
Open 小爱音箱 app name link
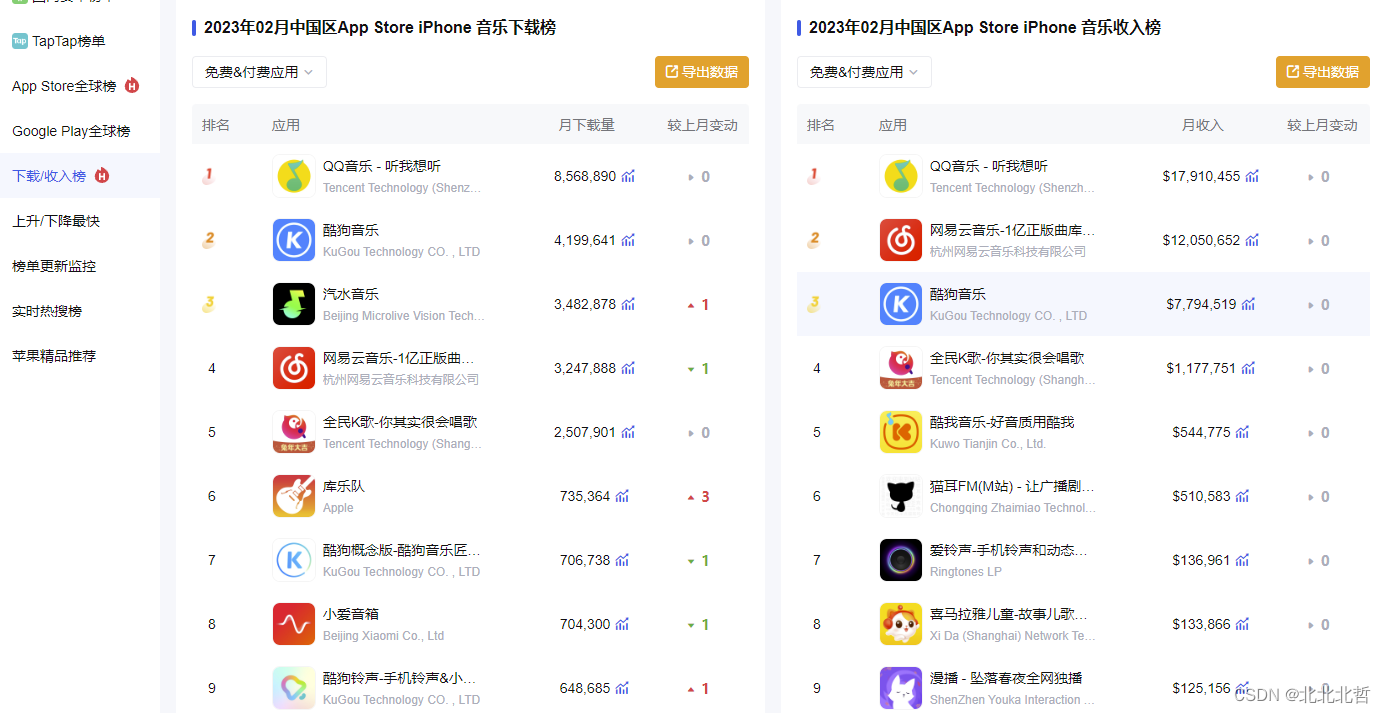point(351,614)
